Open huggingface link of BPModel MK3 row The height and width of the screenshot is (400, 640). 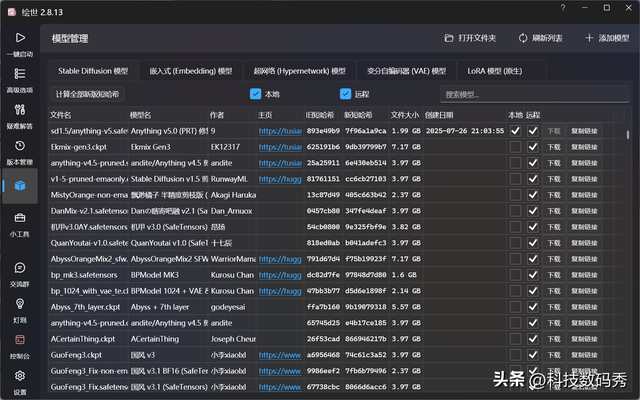(x=280, y=275)
